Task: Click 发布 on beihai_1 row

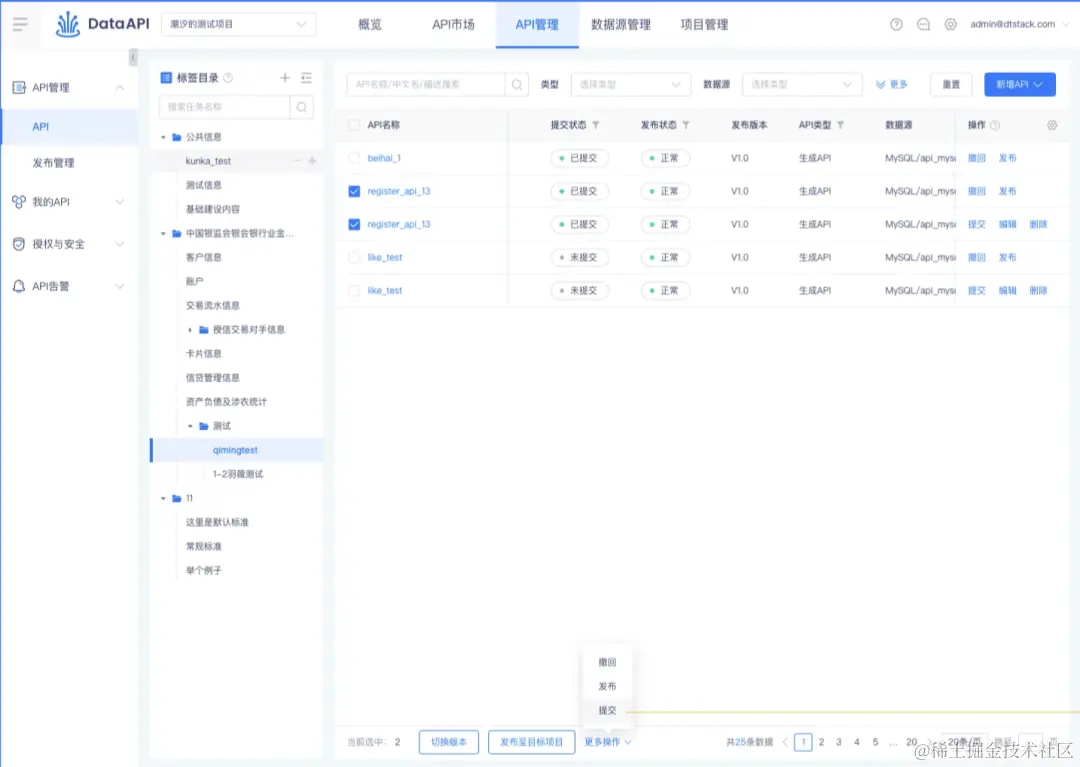Action: click(1008, 158)
